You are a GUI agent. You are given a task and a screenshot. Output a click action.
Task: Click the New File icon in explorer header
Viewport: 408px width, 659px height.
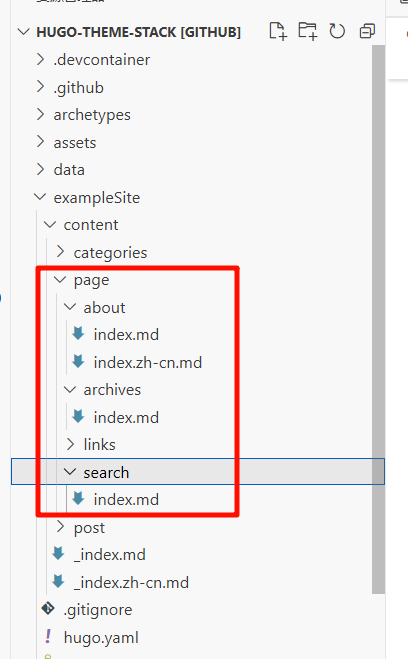[x=278, y=32]
